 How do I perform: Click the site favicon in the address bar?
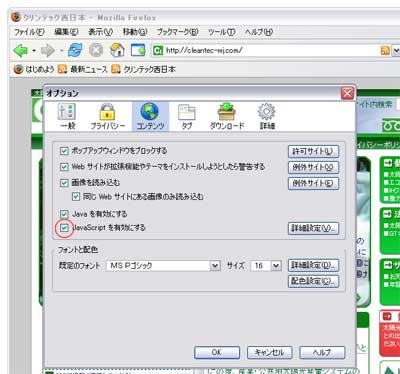(x=158, y=50)
